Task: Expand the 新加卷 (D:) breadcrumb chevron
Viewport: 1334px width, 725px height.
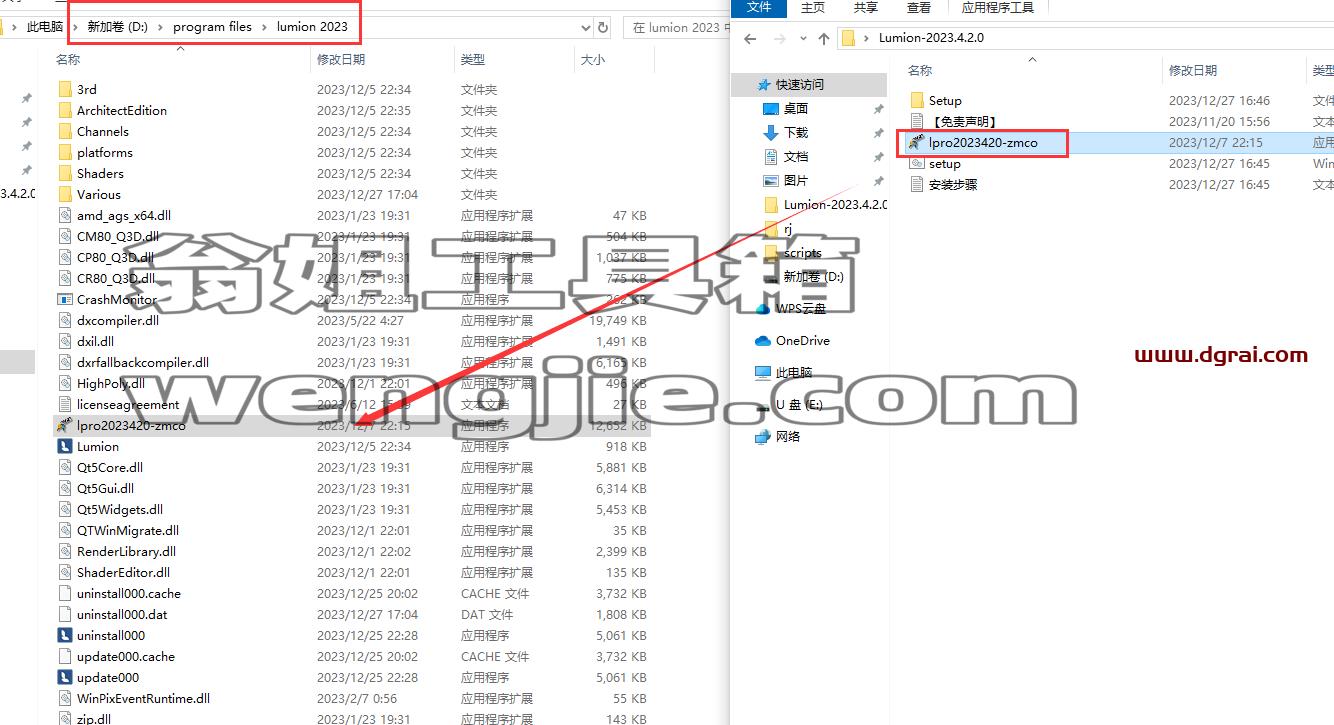Action: point(161,27)
